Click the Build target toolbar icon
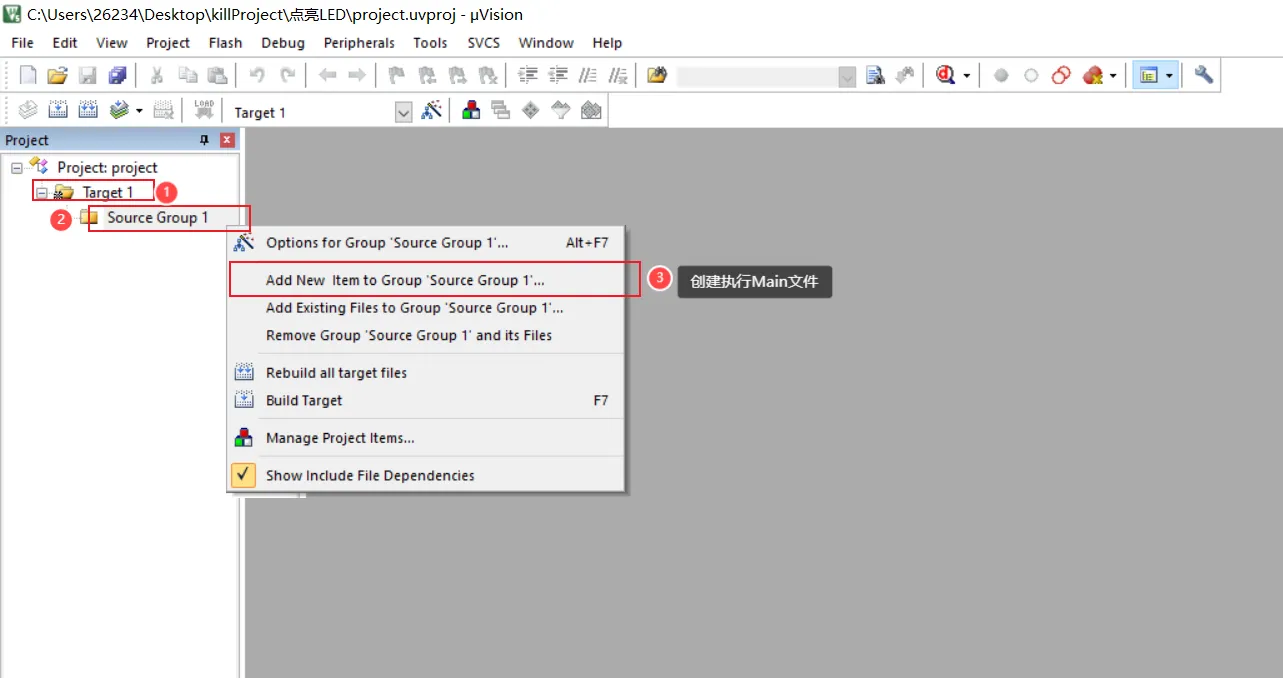 [58, 111]
